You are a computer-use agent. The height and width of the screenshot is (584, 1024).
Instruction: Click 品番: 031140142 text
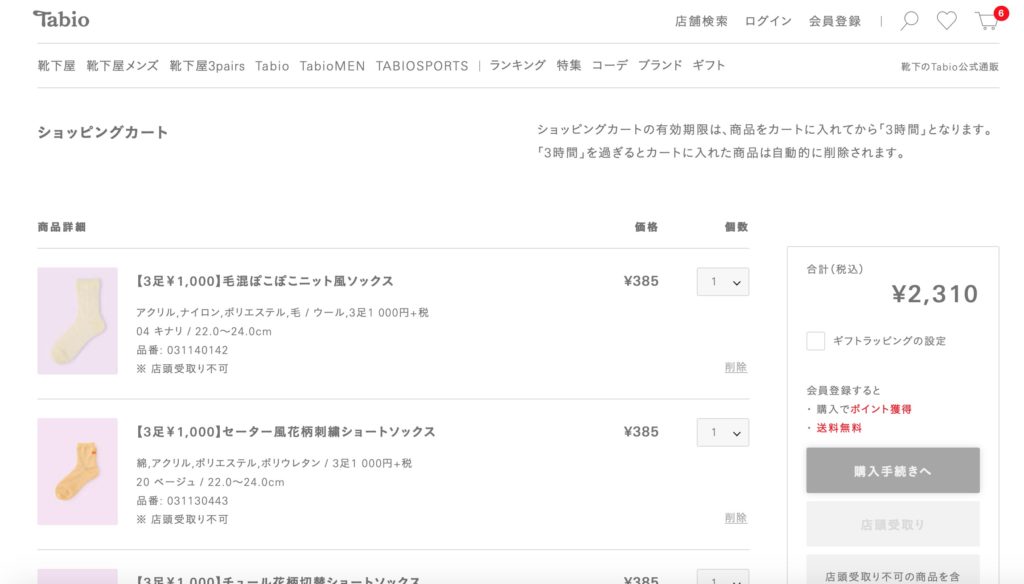click(182, 350)
